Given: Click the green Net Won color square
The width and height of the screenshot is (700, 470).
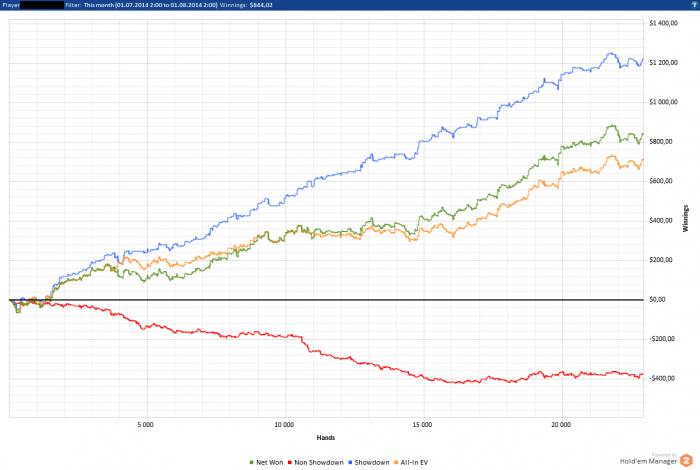Looking at the screenshot, I should 251,463.
